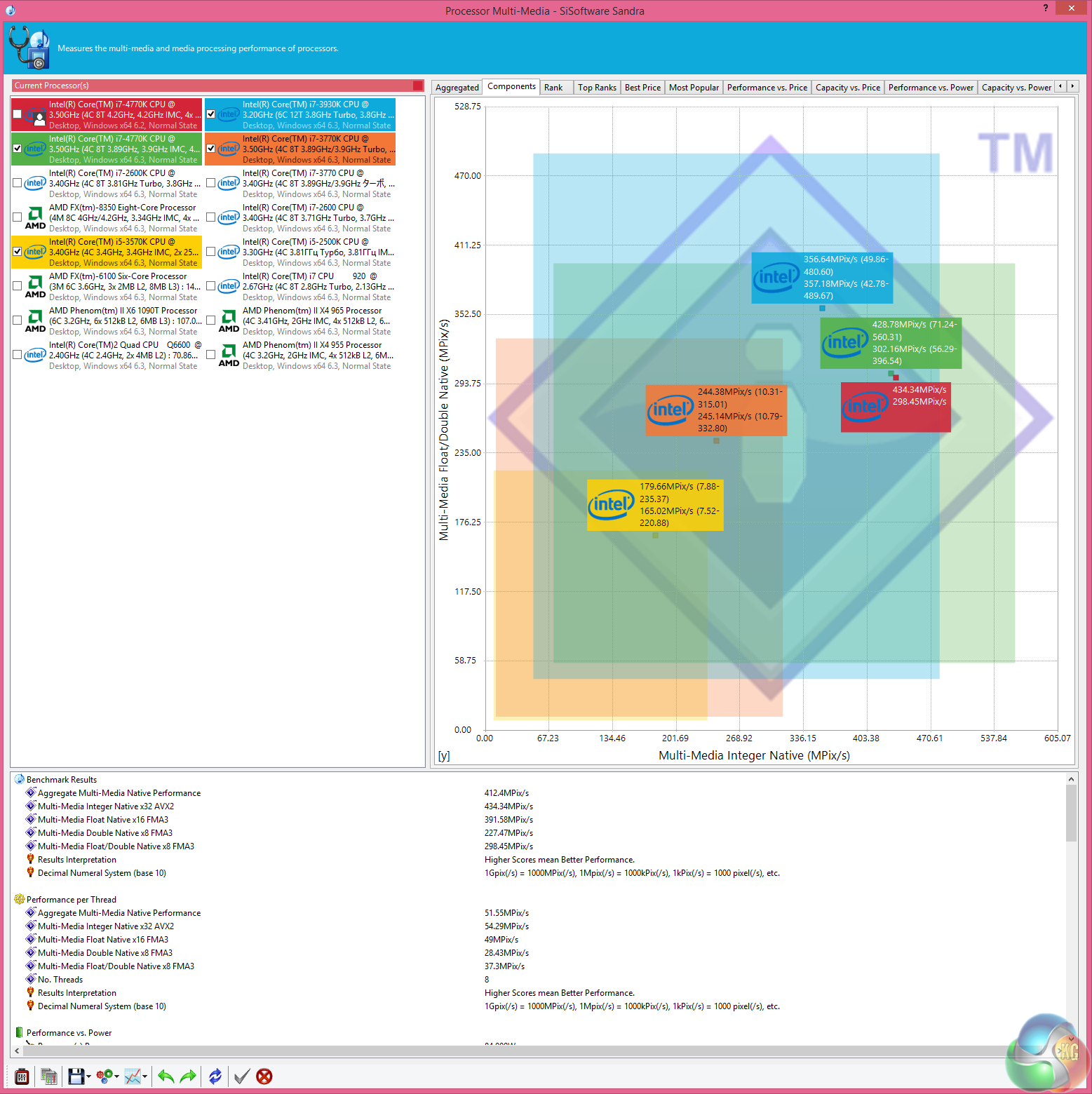Click the stethoscope module icon in banner
The width and height of the screenshot is (1092, 1094).
(29, 48)
